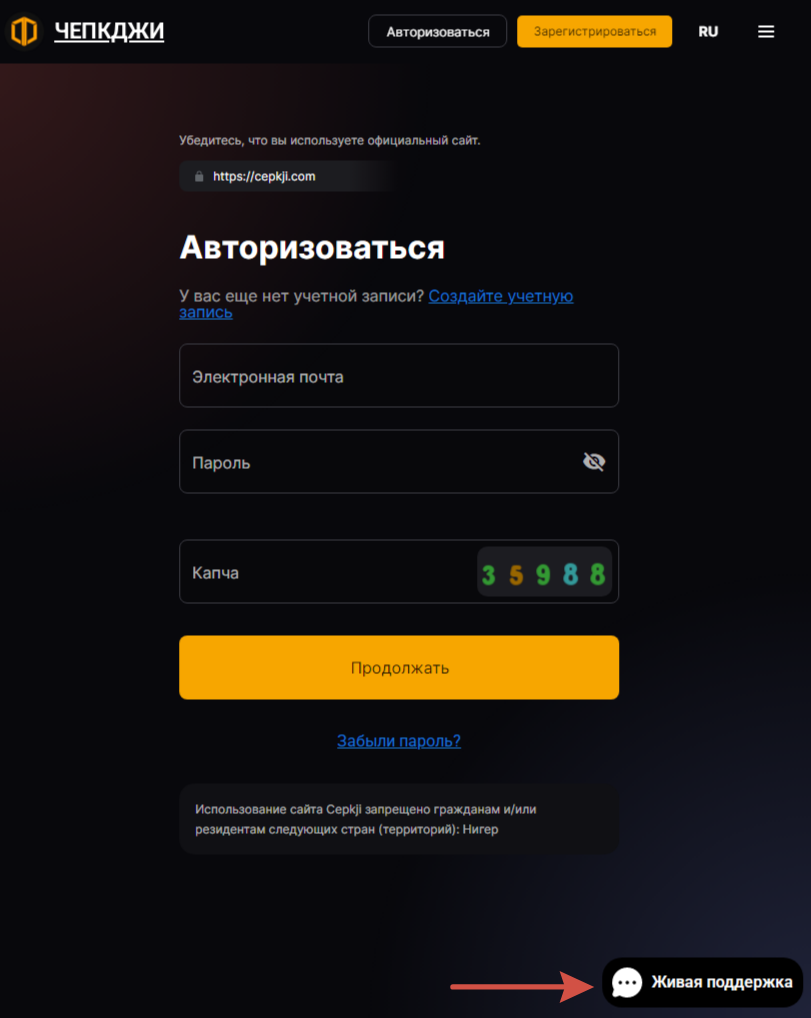Viewport: 811px width, 1018px height.
Task: Click the chat bubble icon for live support
Action: pos(627,982)
